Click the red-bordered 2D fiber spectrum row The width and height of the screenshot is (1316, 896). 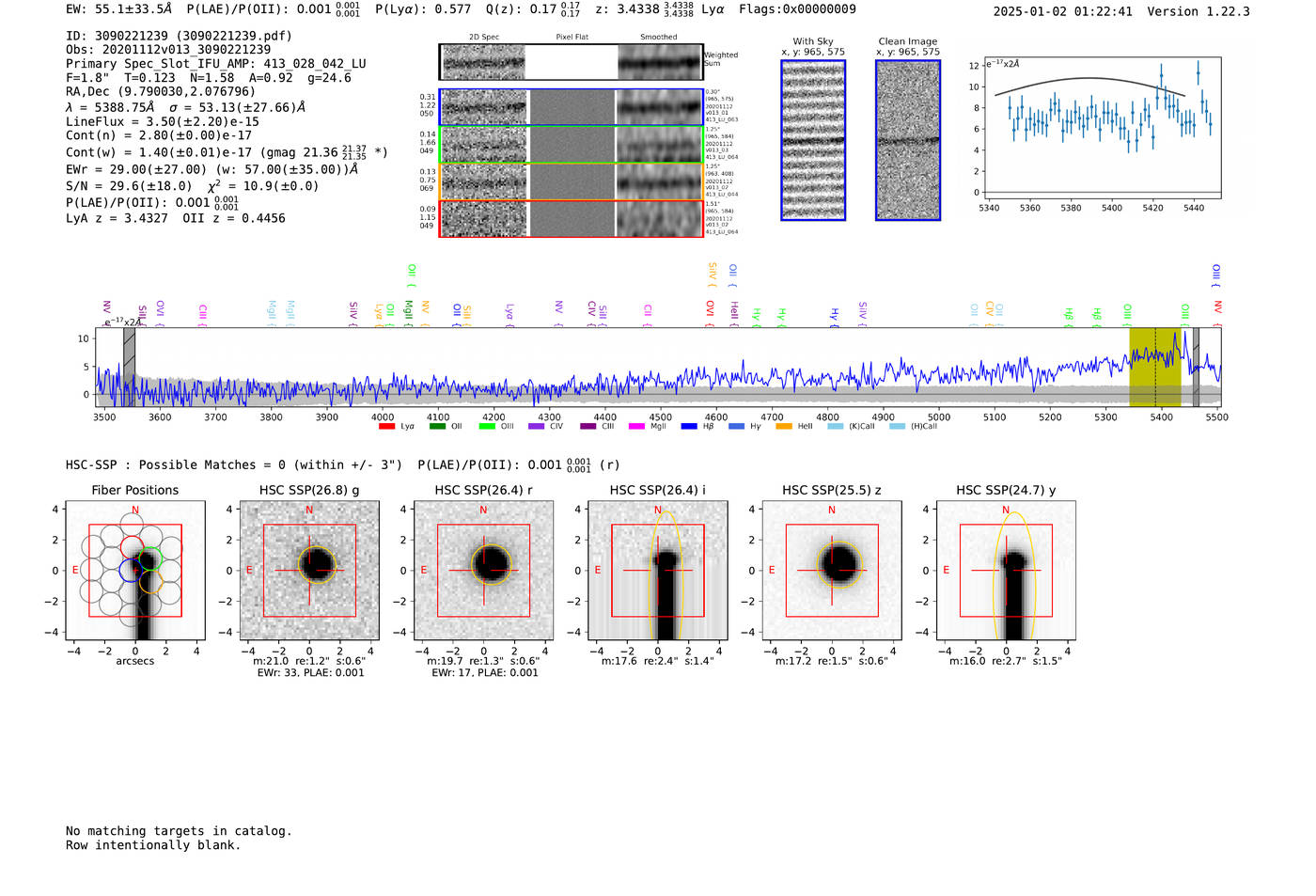tap(571, 218)
